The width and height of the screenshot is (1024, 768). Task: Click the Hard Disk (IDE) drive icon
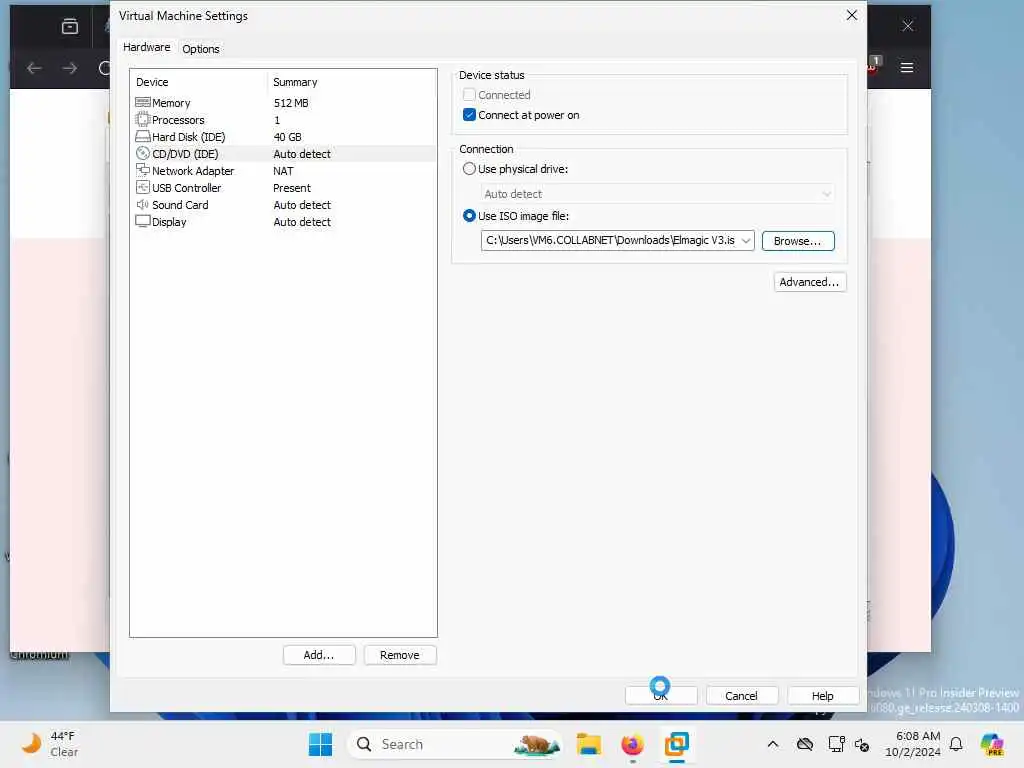(142, 136)
